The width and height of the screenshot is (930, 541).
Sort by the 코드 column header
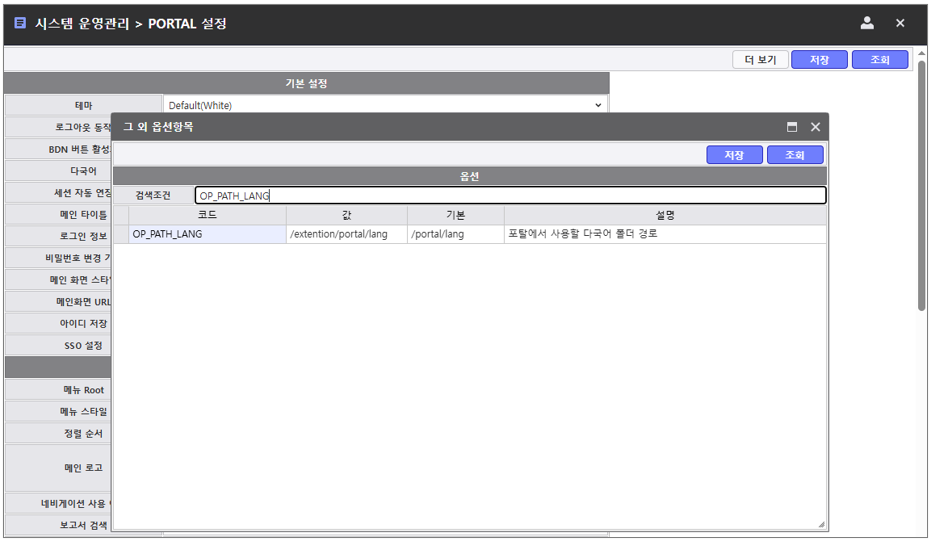207,215
